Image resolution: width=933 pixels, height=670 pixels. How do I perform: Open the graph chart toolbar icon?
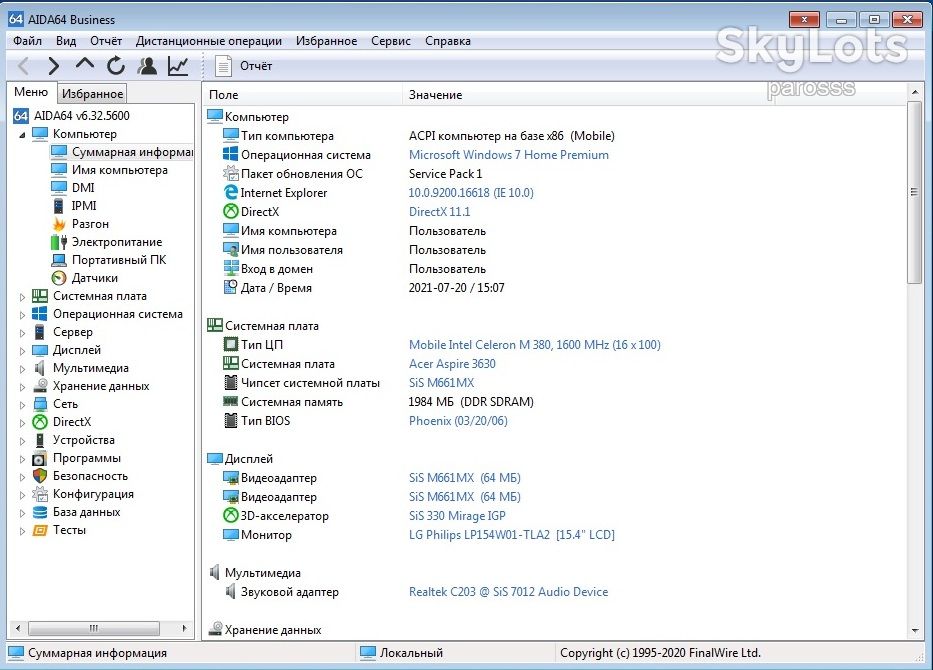click(178, 65)
